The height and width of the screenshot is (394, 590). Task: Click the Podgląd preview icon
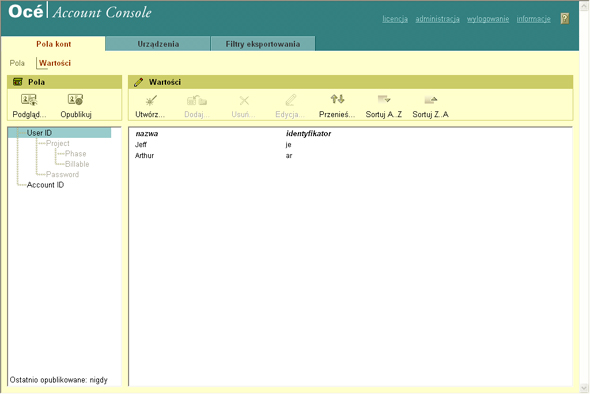(x=29, y=100)
